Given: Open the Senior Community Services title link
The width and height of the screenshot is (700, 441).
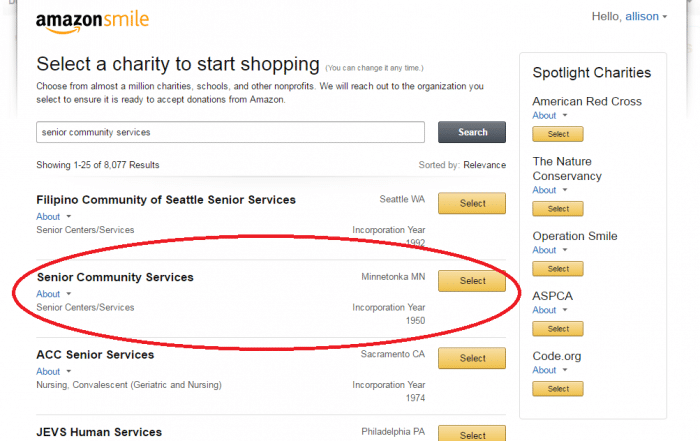Looking at the screenshot, I should click(x=115, y=277).
